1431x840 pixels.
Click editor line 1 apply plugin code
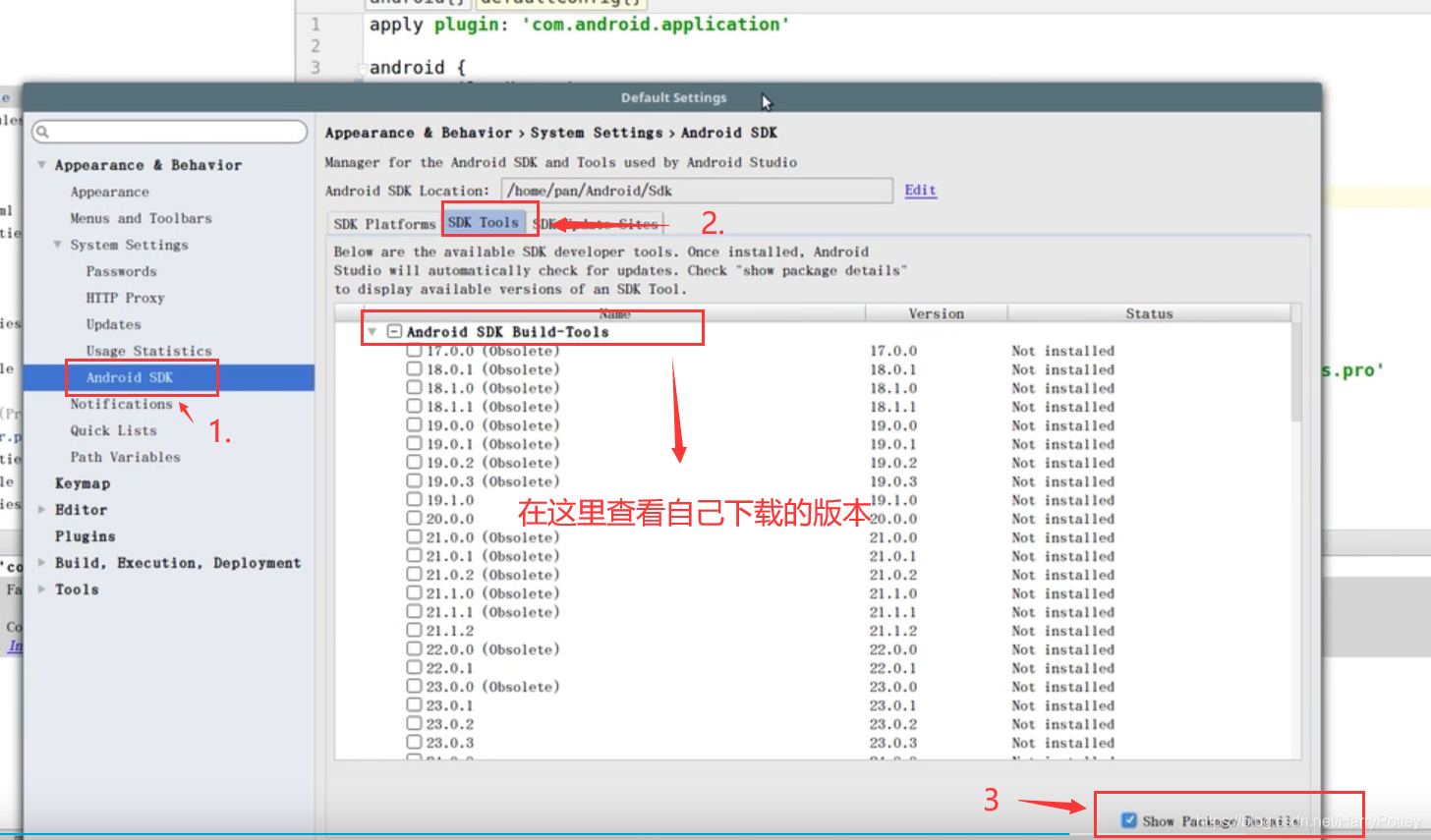point(579,25)
